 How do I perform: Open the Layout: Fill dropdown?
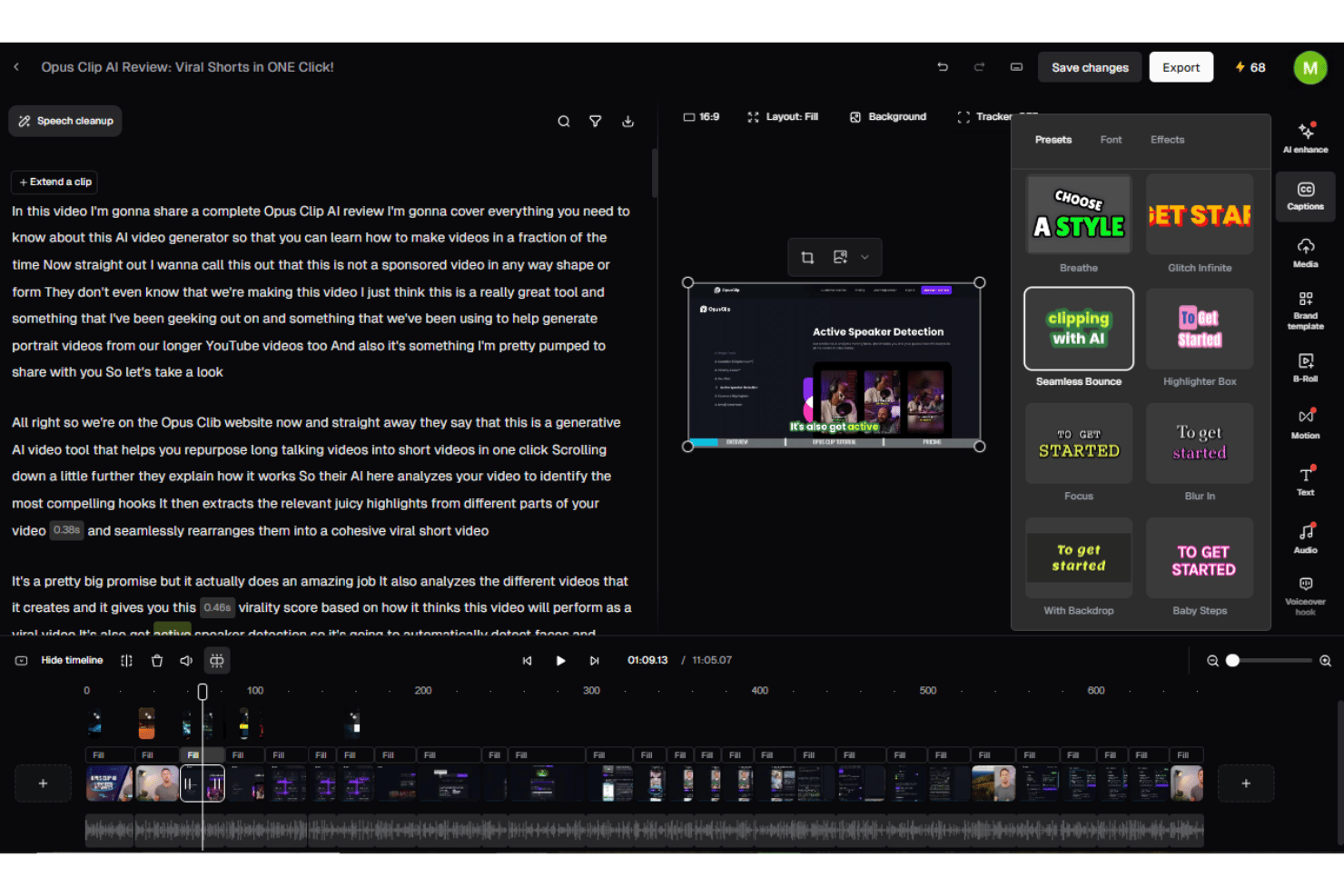click(783, 117)
